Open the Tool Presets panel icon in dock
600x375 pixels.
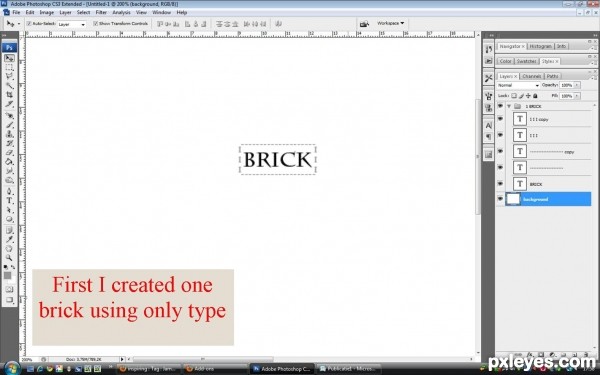pyautogui.click(x=489, y=78)
